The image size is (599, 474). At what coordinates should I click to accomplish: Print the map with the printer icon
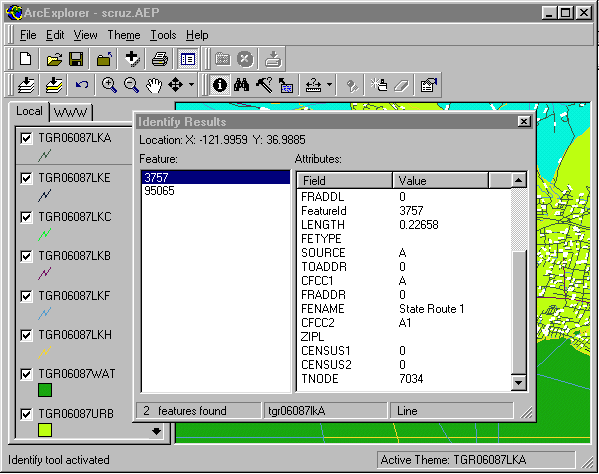point(160,59)
